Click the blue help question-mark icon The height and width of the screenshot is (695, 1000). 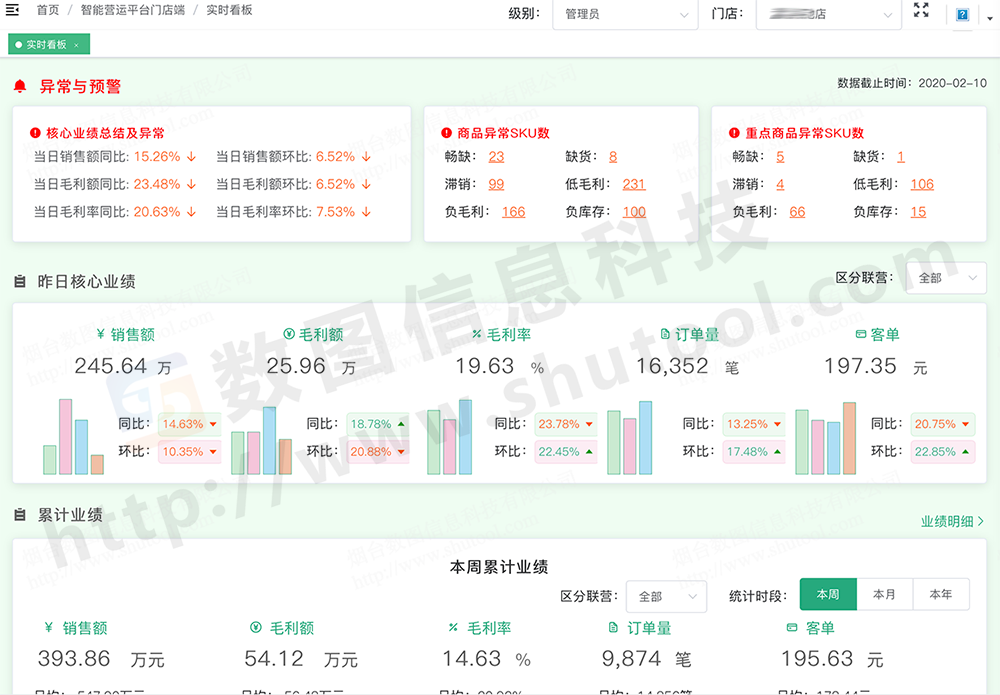coord(962,15)
